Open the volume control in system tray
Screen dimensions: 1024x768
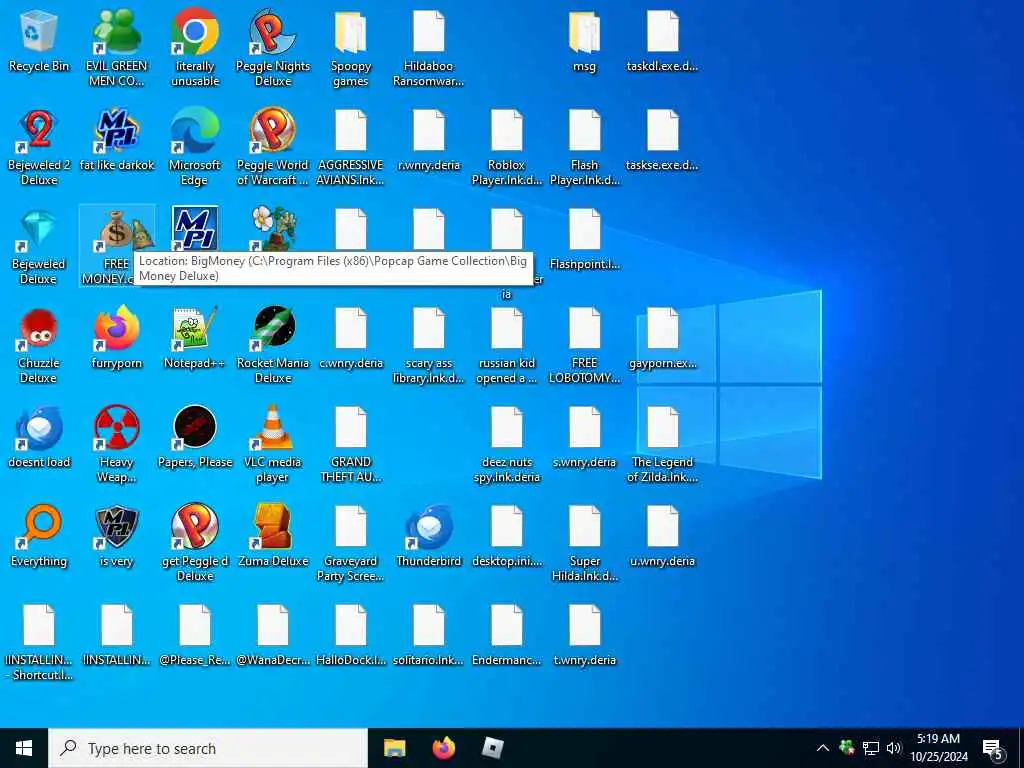click(x=894, y=748)
